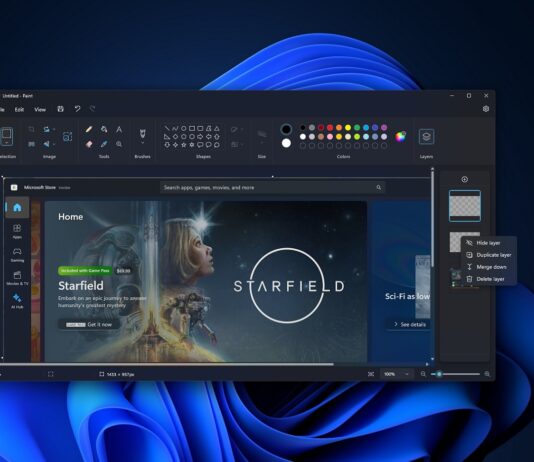This screenshot has width=534, height=462.
Task: Expand the Brushes dropdown chevron
Action: (142, 143)
